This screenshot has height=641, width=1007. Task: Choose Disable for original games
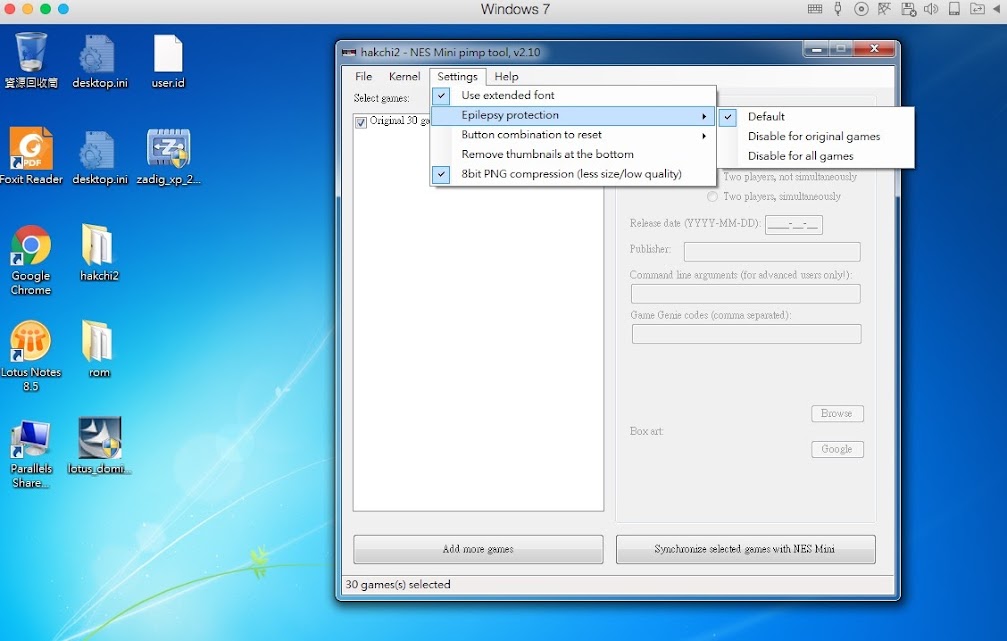click(816, 136)
